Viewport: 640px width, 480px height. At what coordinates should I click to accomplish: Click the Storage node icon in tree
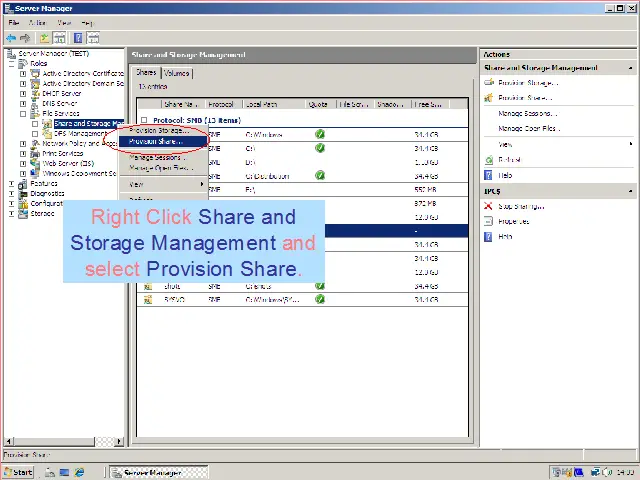point(23,213)
